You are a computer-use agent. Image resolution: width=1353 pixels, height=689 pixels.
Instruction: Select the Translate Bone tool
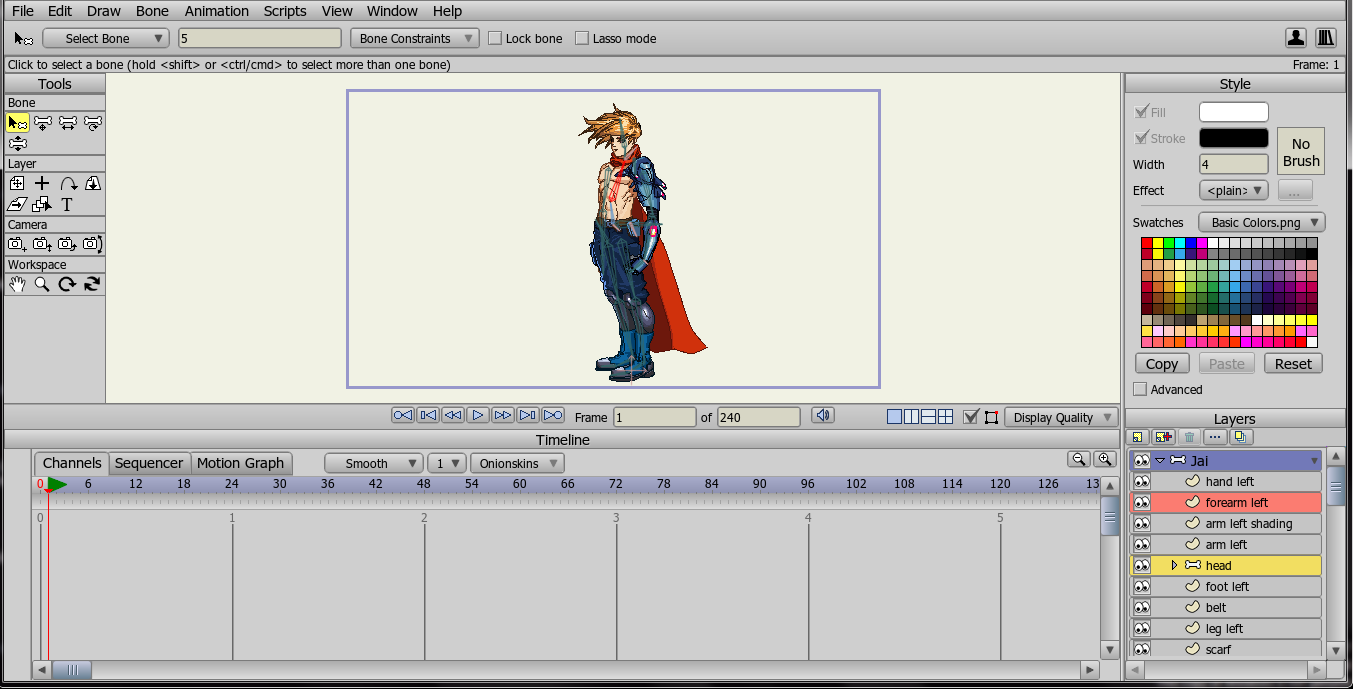pos(43,123)
